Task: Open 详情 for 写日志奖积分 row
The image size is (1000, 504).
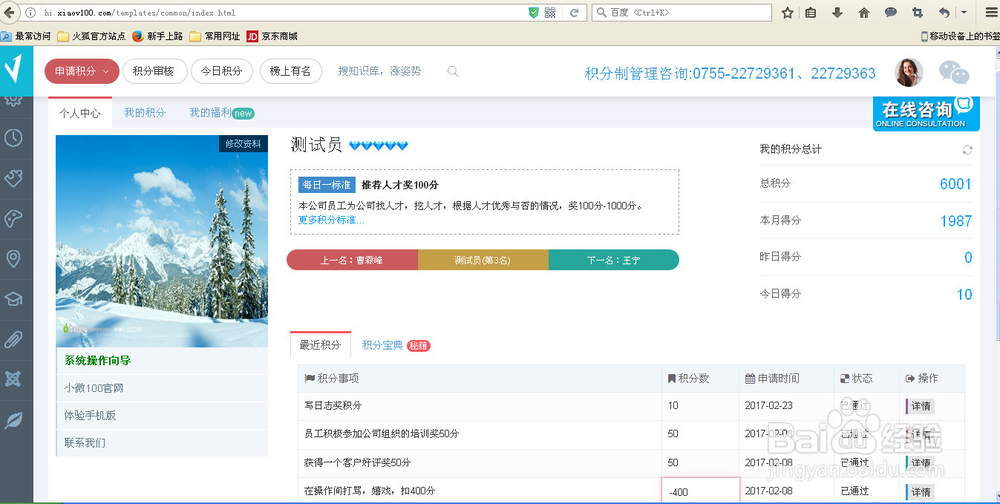Action: [x=920, y=406]
